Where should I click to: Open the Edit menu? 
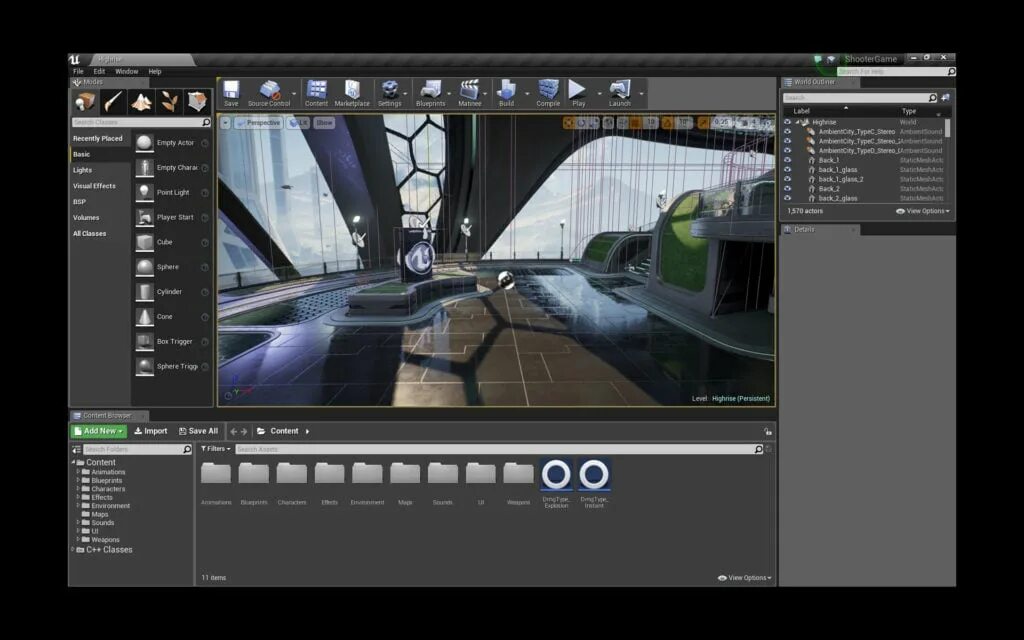pos(99,71)
